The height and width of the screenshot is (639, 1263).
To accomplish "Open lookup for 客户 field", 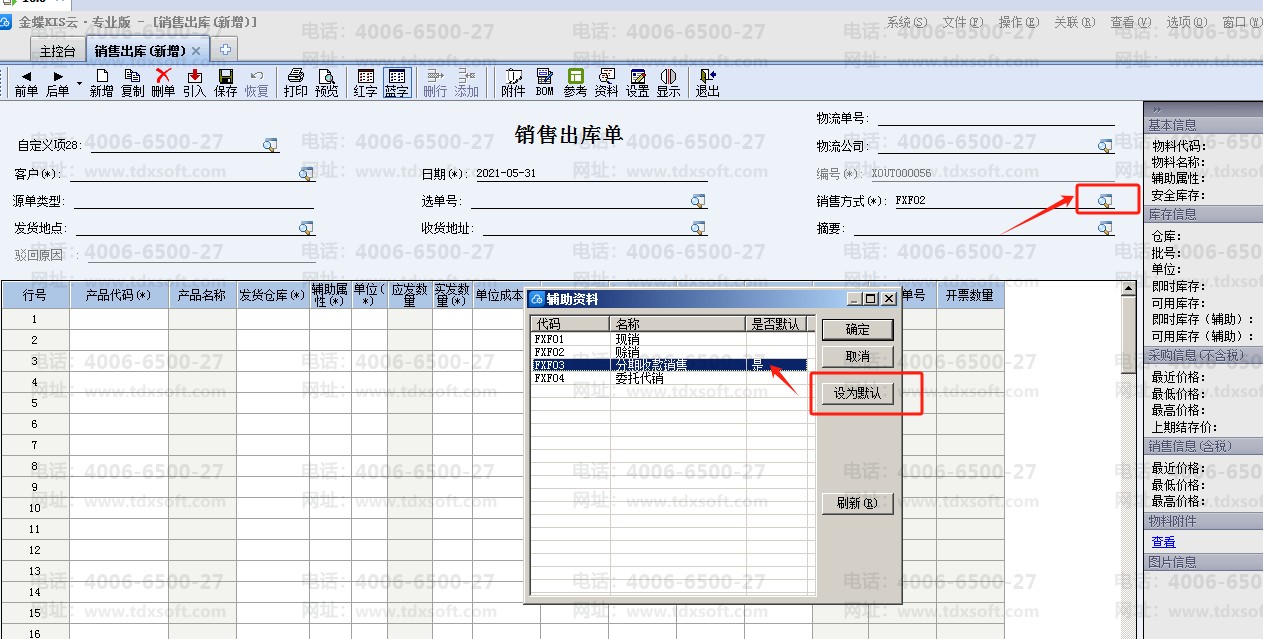I will [306, 174].
